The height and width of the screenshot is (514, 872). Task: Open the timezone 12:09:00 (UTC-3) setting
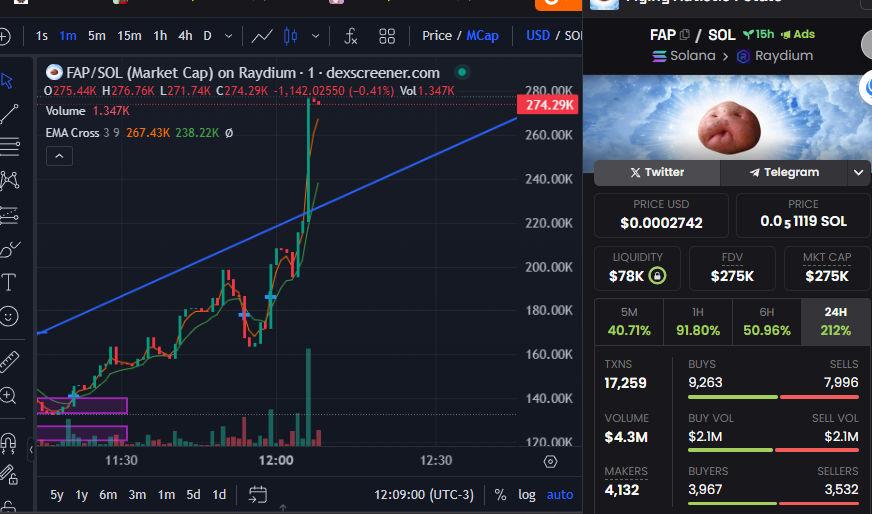click(x=423, y=495)
